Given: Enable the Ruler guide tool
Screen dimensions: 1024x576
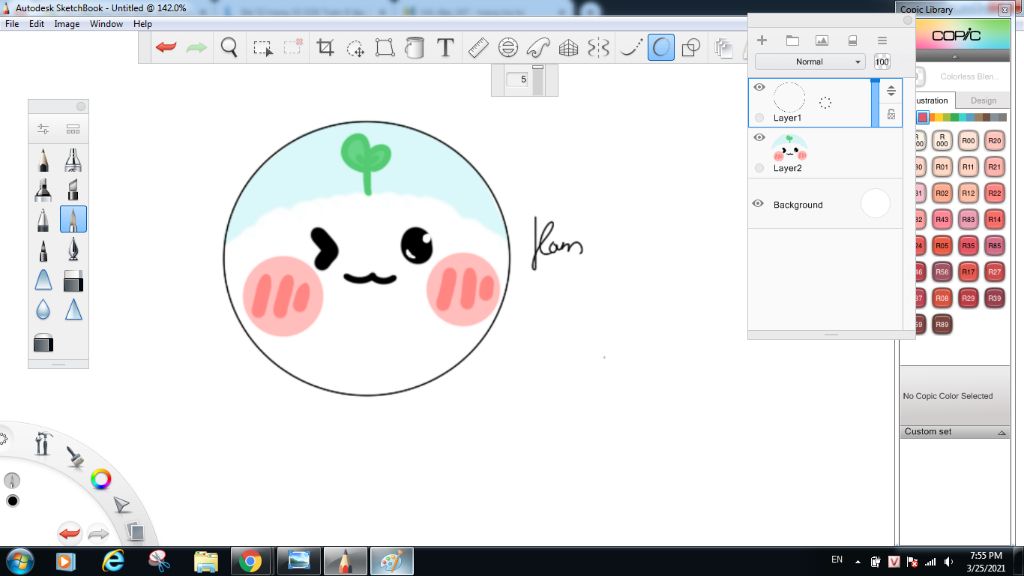Looking at the screenshot, I should (x=478, y=47).
